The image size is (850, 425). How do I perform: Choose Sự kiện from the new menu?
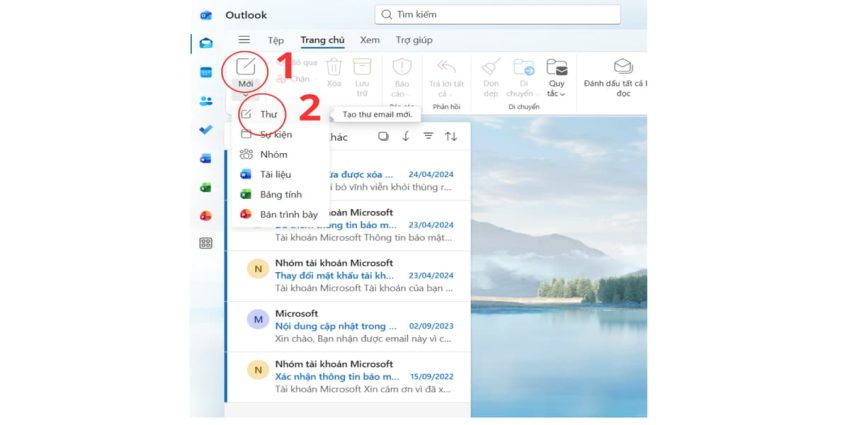pyautogui.click(x=280, y=134)
